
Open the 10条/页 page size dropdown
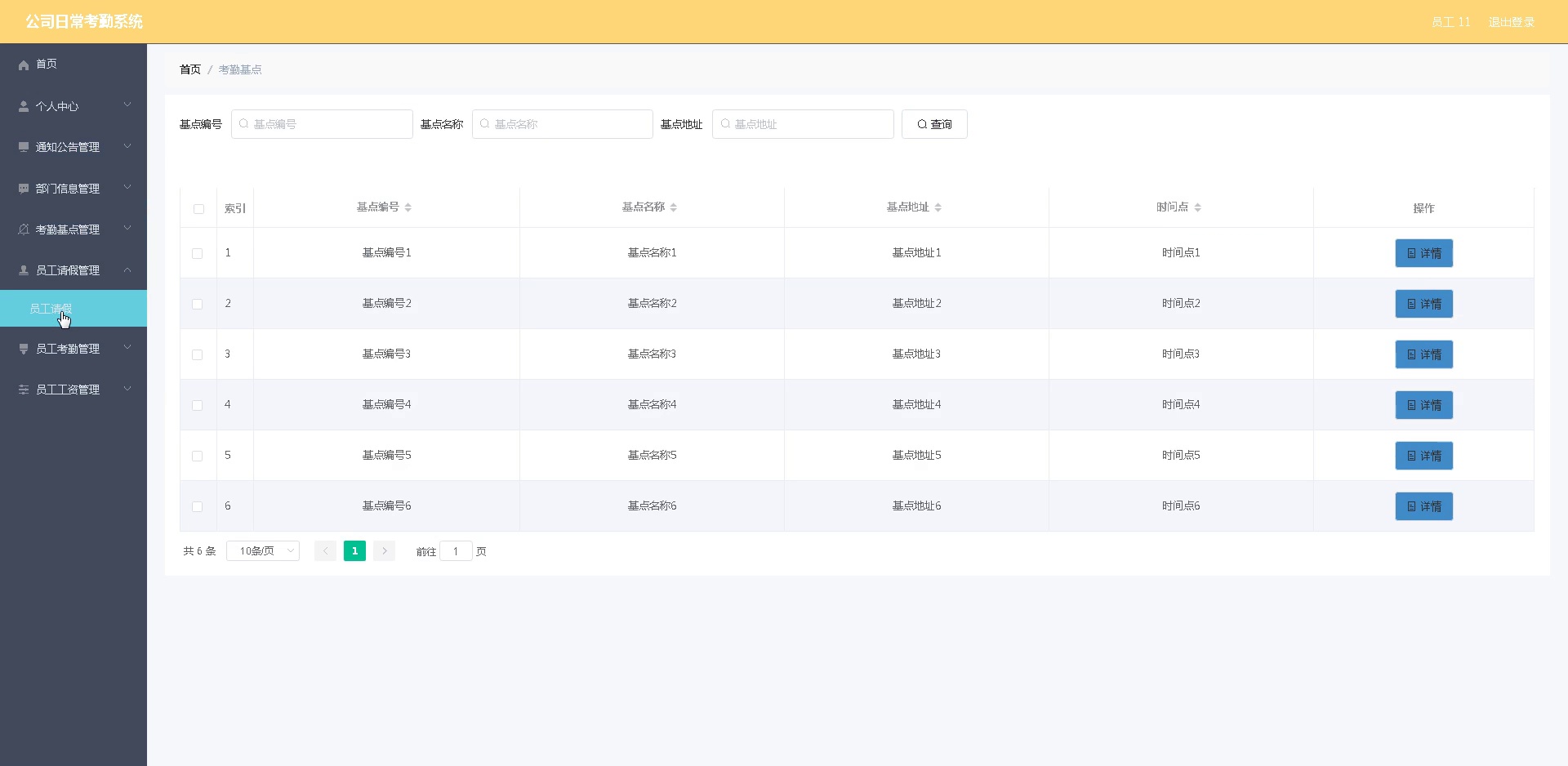point(263,551)
